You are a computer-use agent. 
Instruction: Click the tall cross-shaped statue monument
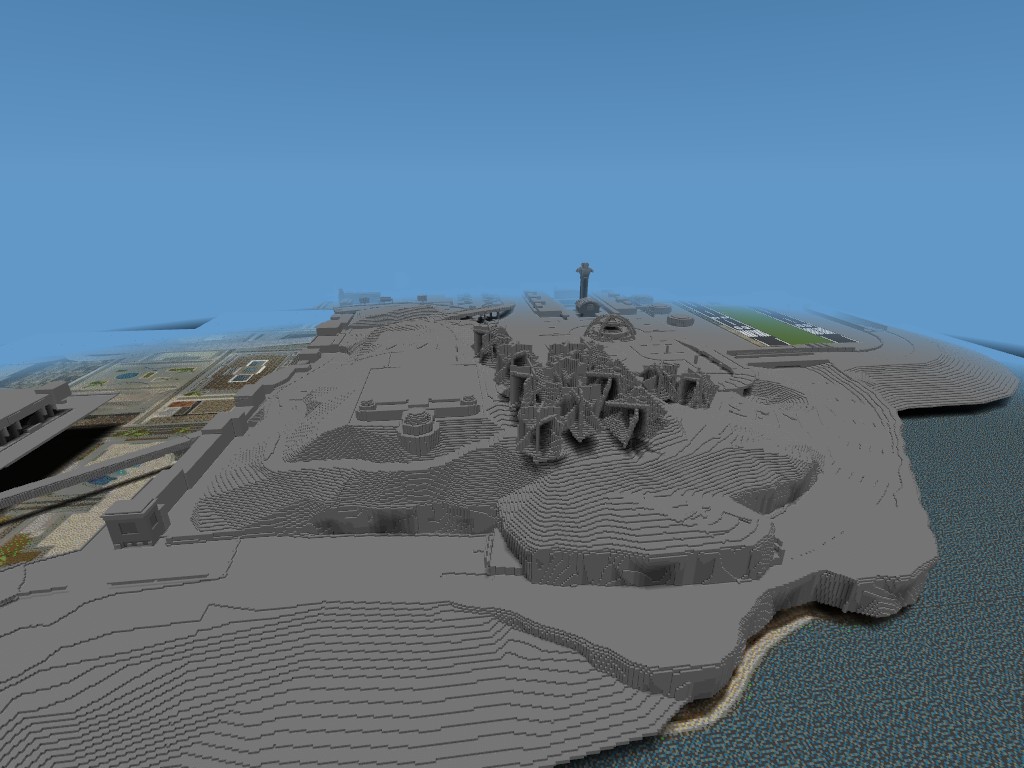coord(583,272)
